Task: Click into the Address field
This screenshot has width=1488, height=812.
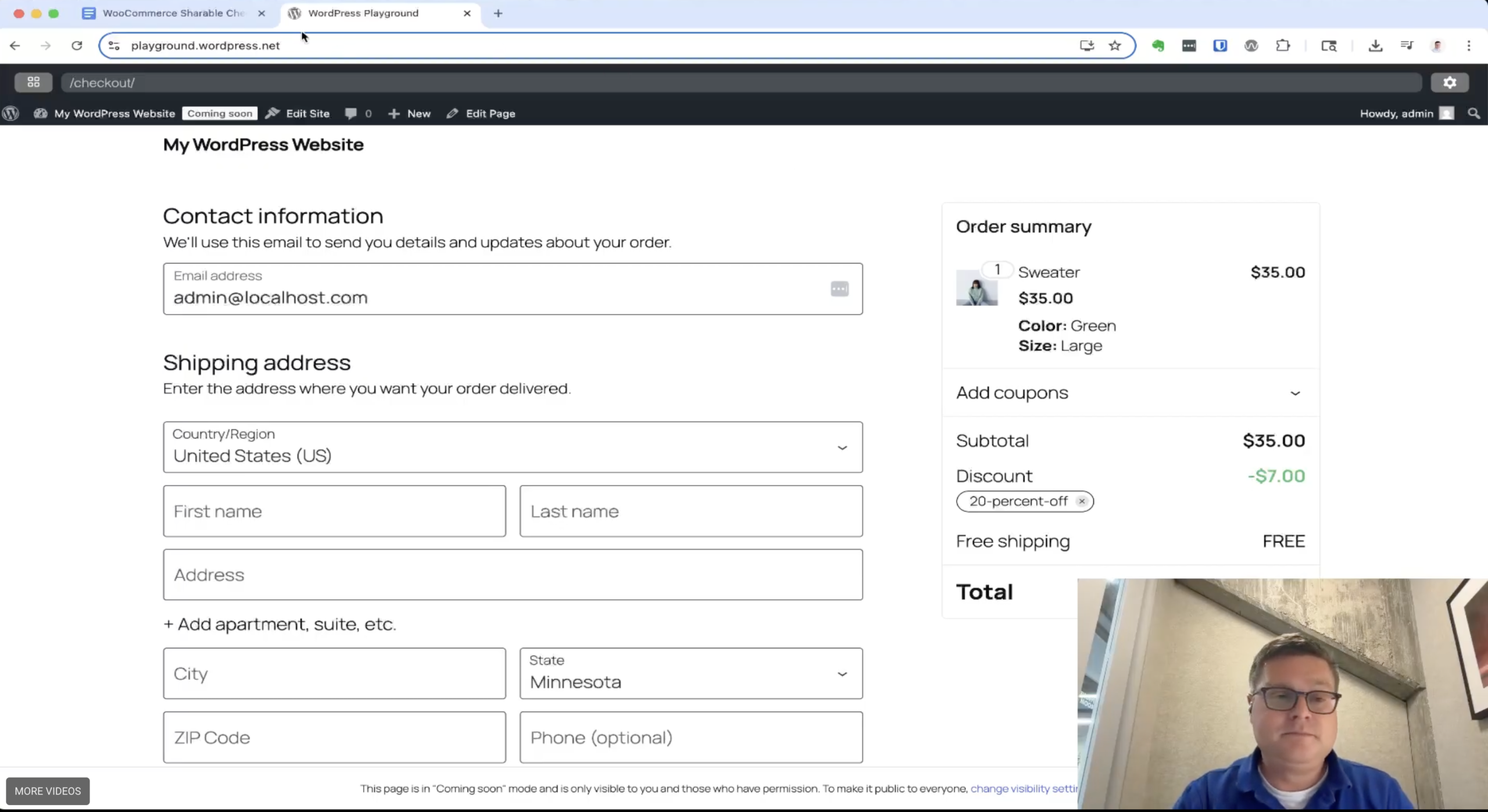Action: tap(513, 574)
